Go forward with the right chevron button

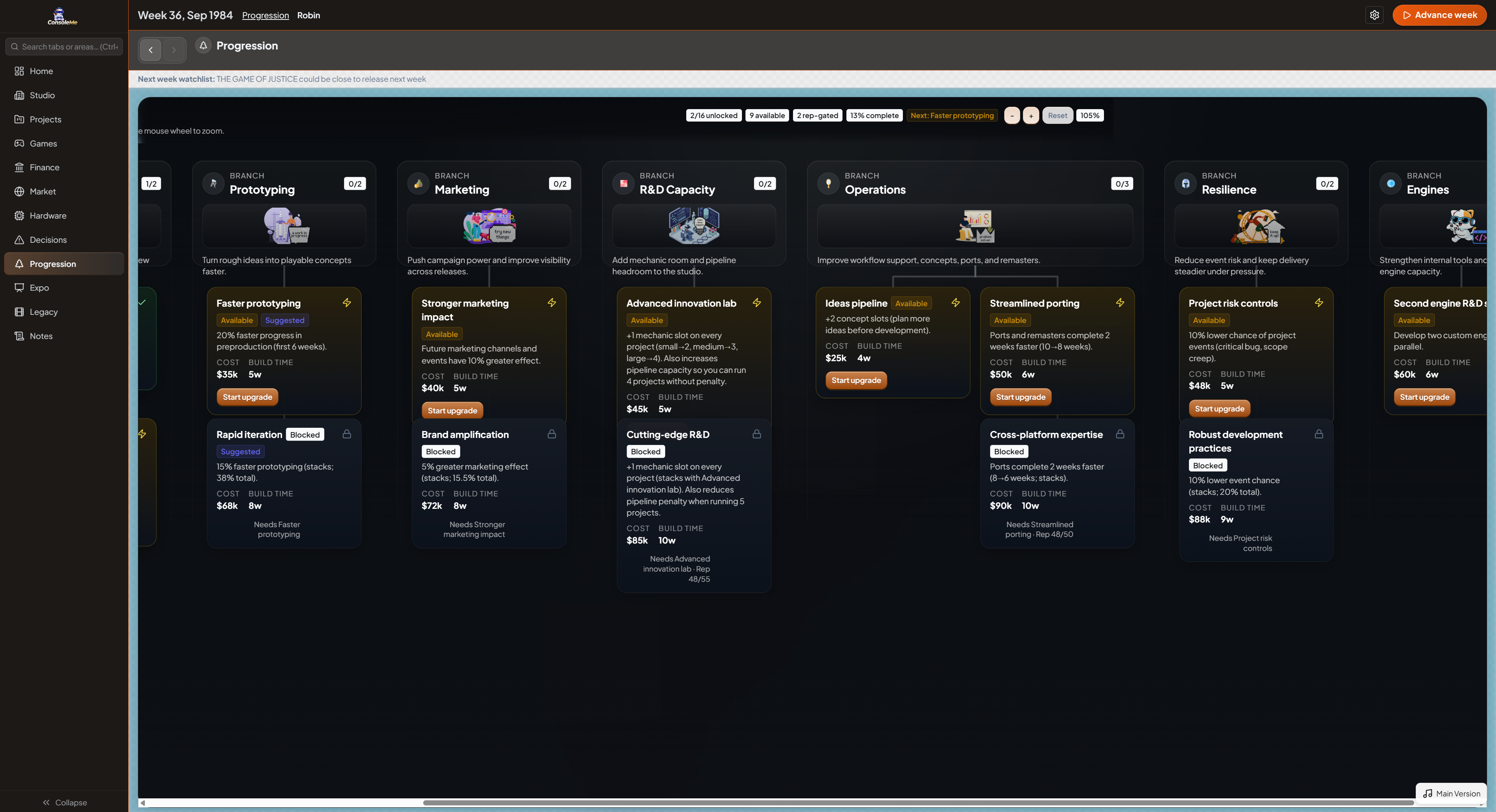pyautogui.click(x=174, y=50)
